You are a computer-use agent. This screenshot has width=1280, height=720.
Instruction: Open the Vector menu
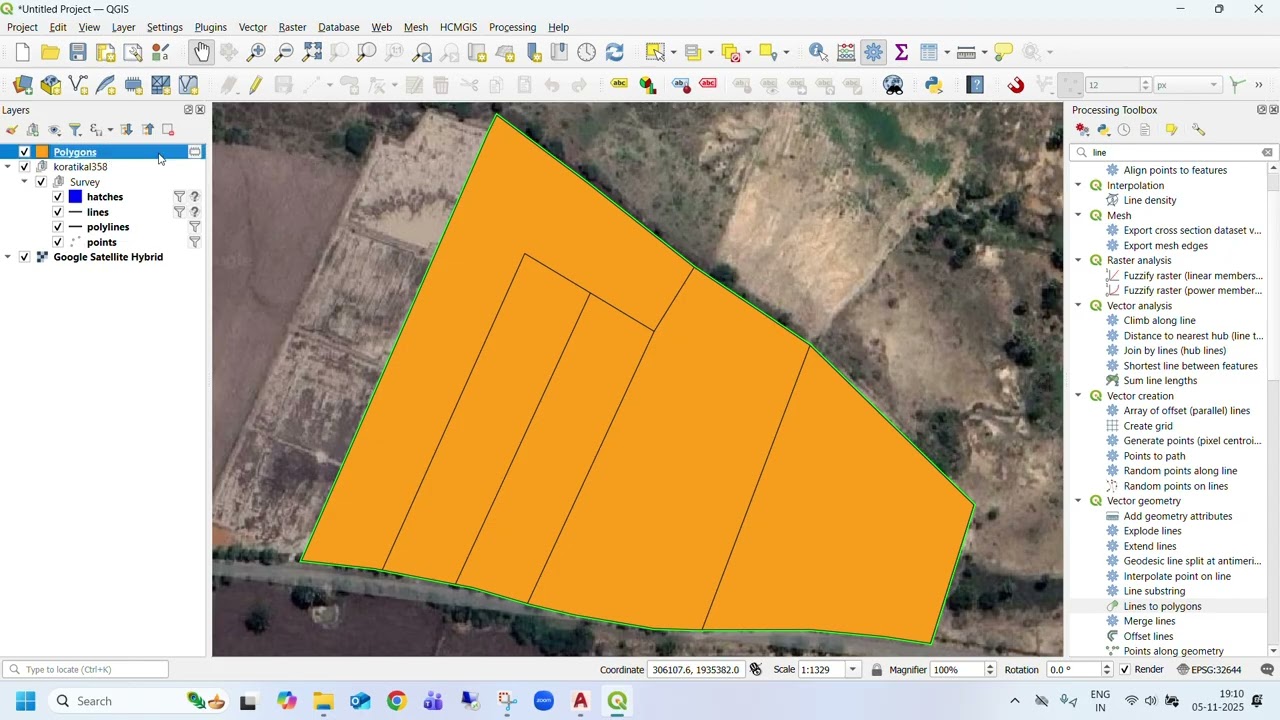[x=253, y=27]
